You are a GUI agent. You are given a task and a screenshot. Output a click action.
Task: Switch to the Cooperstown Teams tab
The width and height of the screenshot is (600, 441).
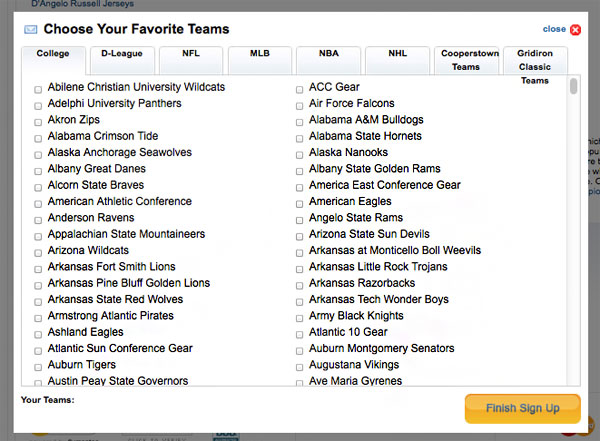[465, 60]
